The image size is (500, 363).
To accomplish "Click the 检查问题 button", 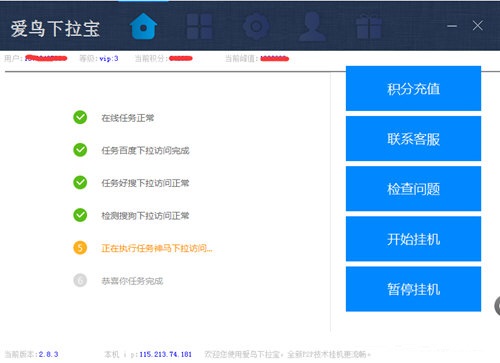I will tap(413, 189).
